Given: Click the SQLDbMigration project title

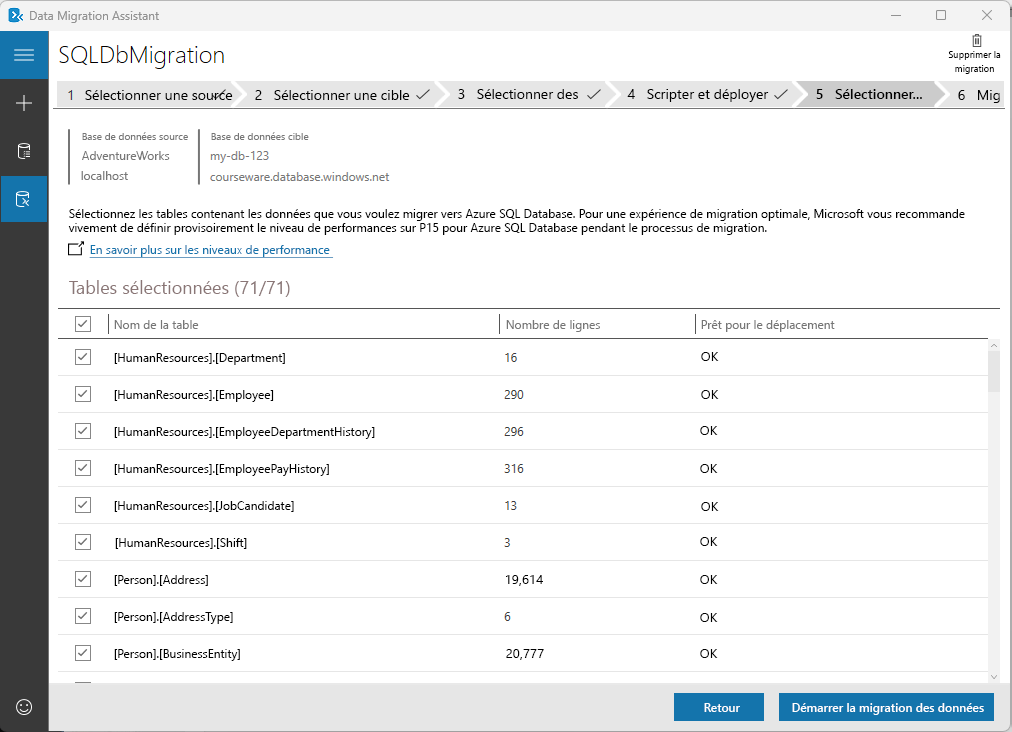Looking at the screenshot, I should [141, 55].
